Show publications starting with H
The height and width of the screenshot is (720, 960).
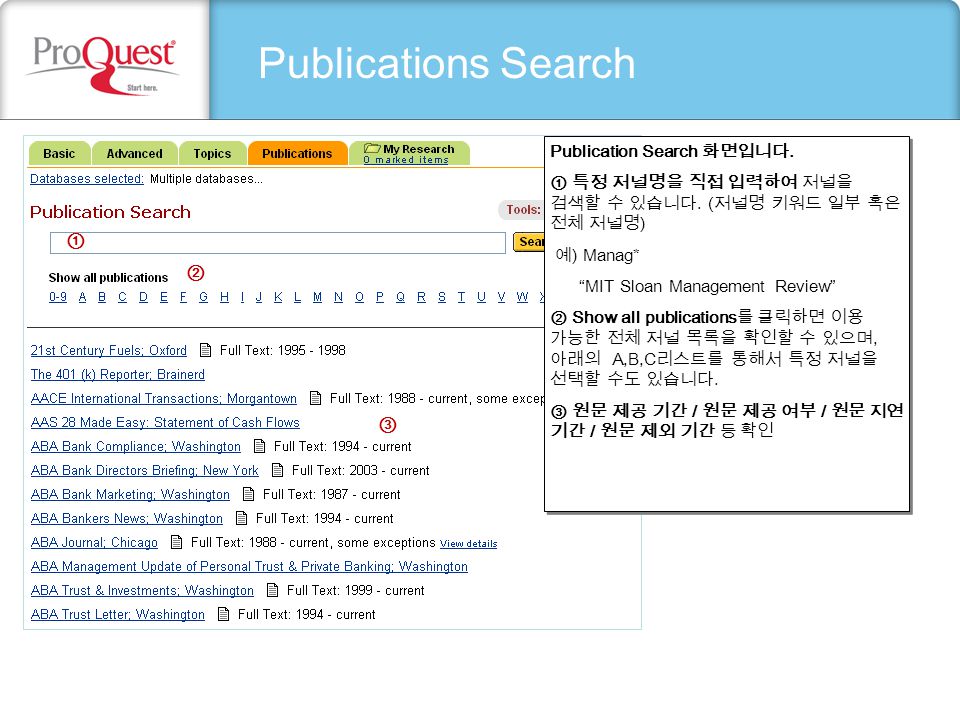224,297
